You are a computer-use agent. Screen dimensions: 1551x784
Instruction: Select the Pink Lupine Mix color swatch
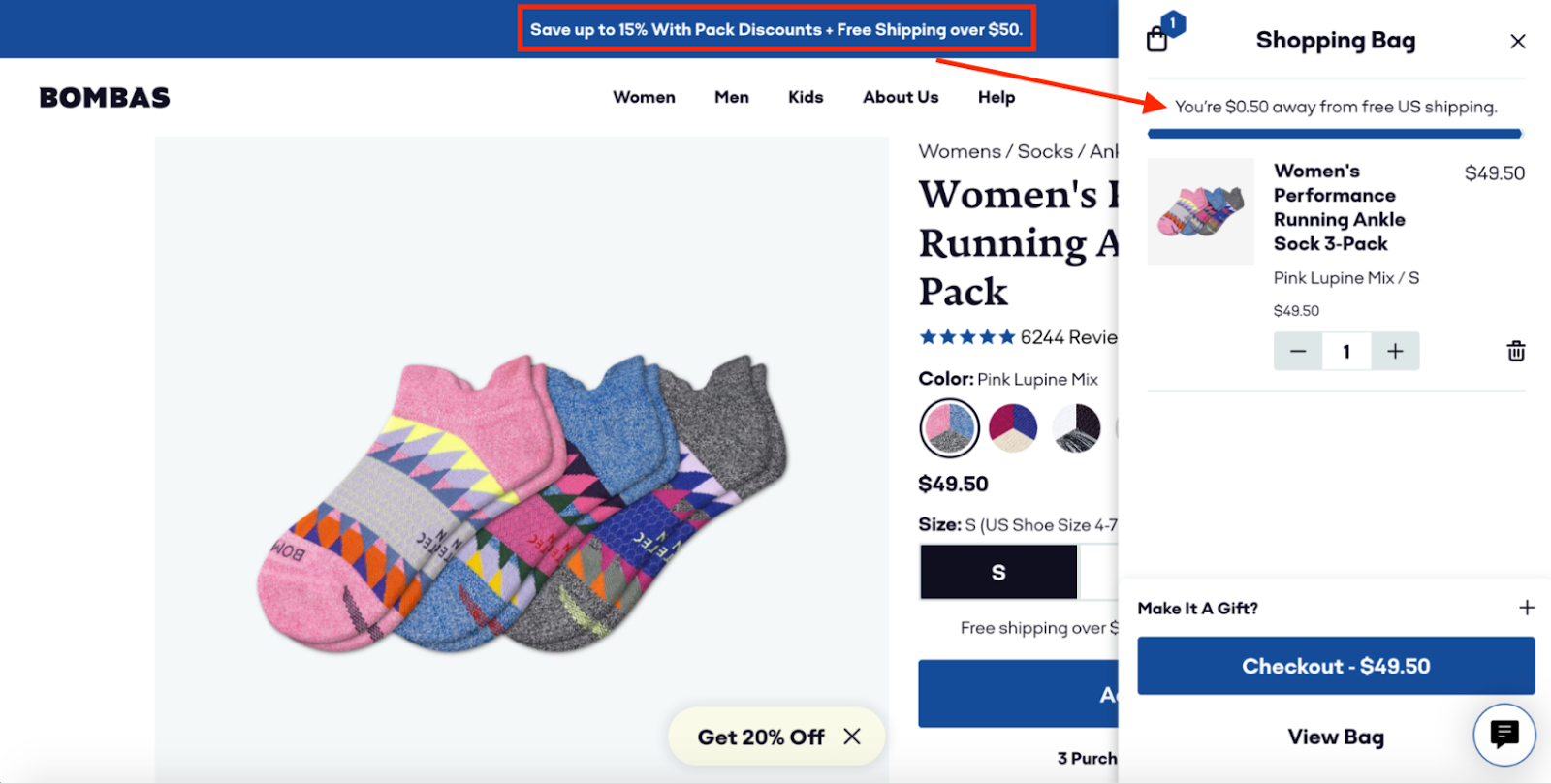coord(949,427)
